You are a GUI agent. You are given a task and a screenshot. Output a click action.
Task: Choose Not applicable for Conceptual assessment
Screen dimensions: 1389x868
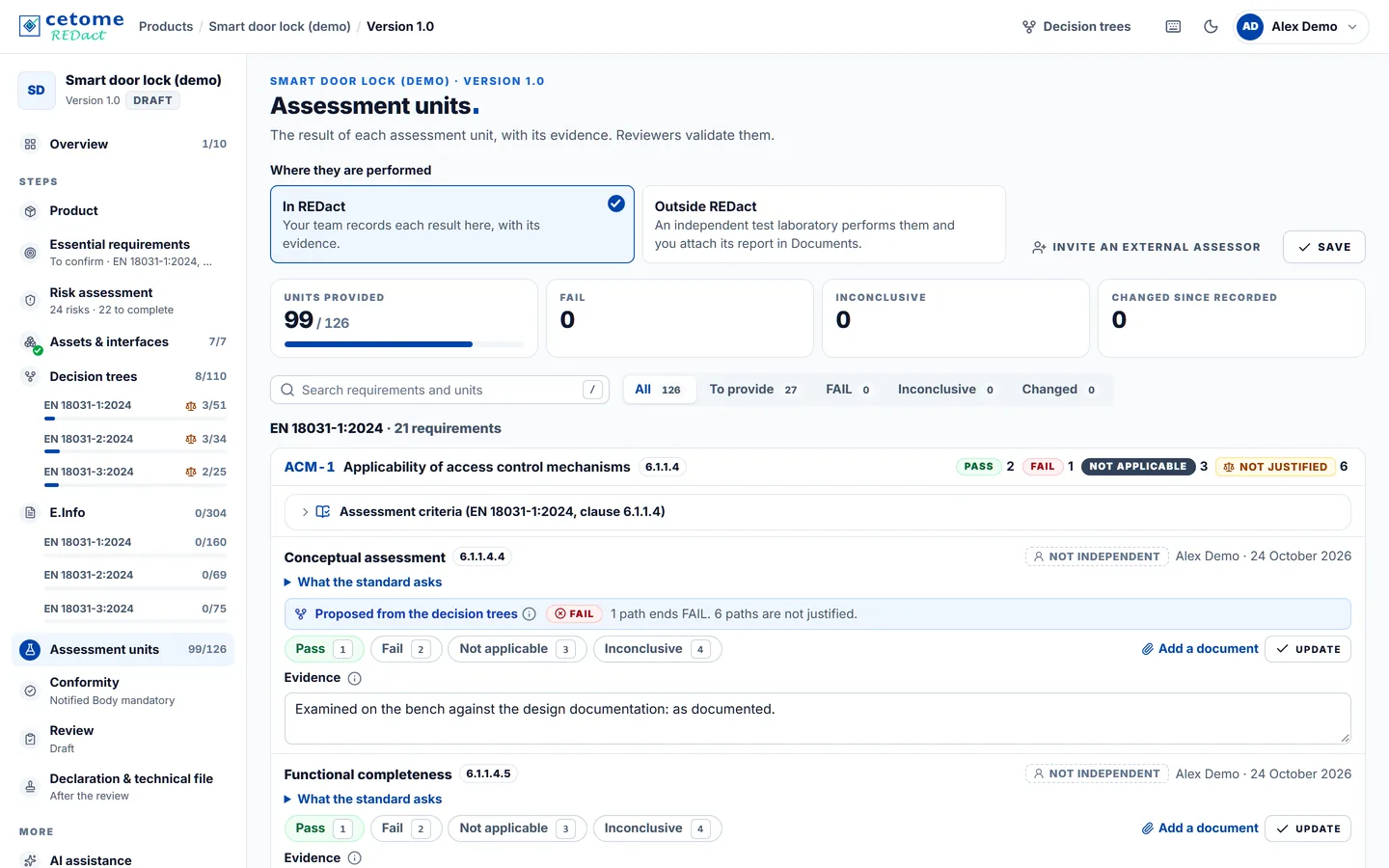[x=517, y=649]
